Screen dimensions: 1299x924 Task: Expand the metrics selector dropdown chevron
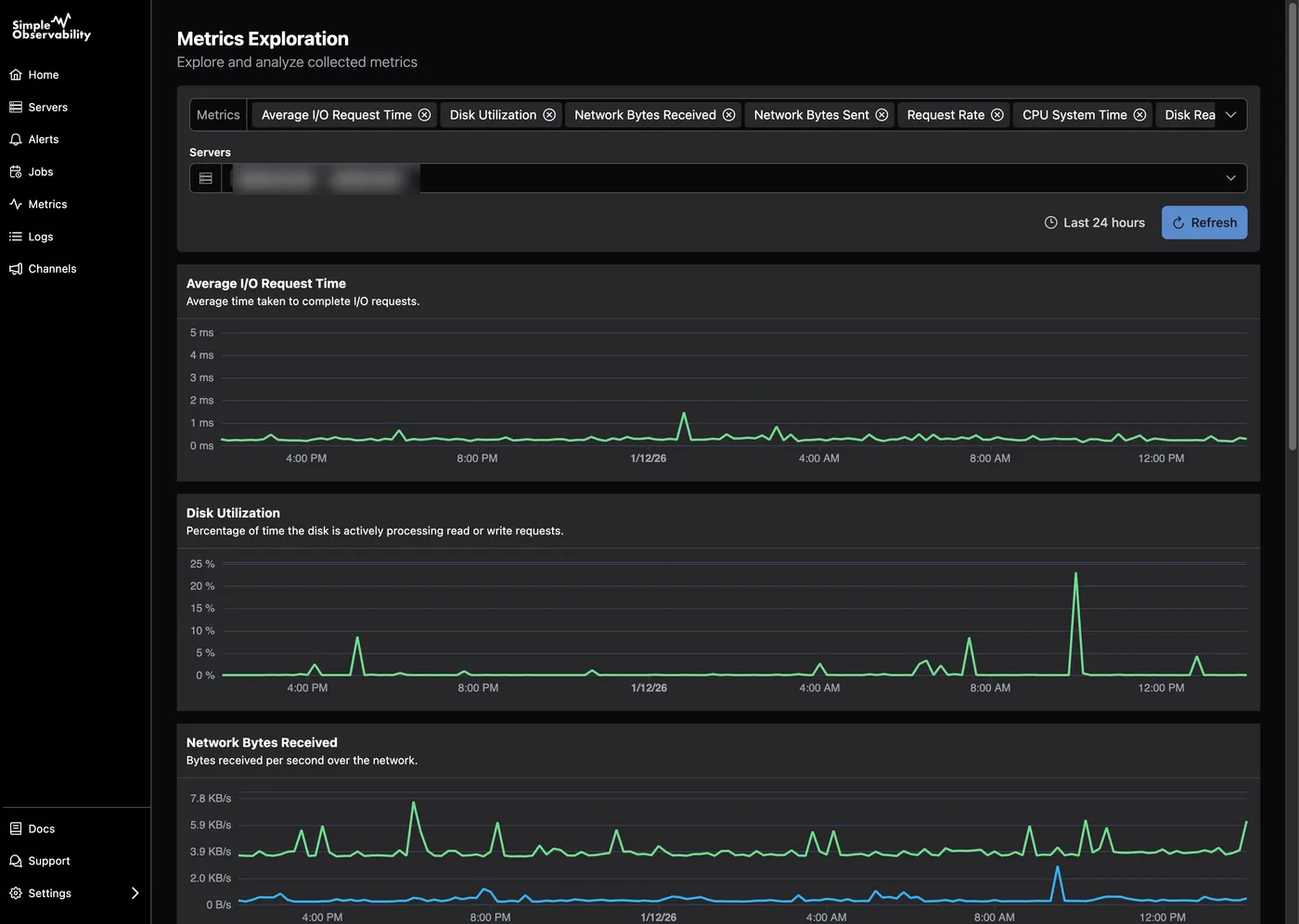[1231, 114]
